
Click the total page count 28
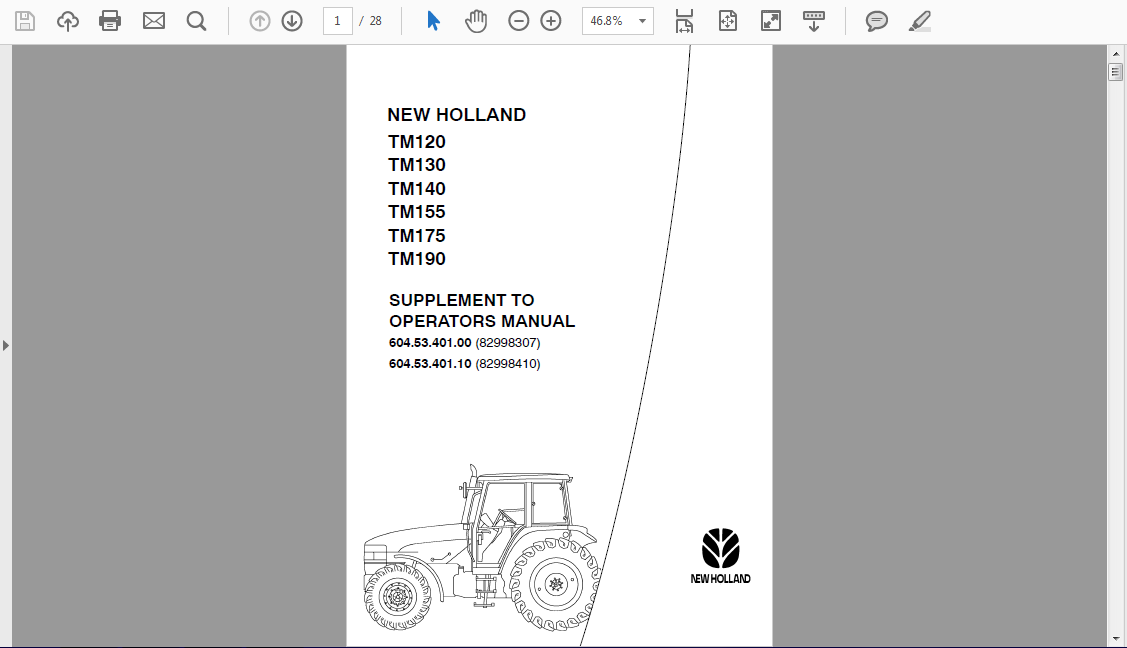coord(375,21)
